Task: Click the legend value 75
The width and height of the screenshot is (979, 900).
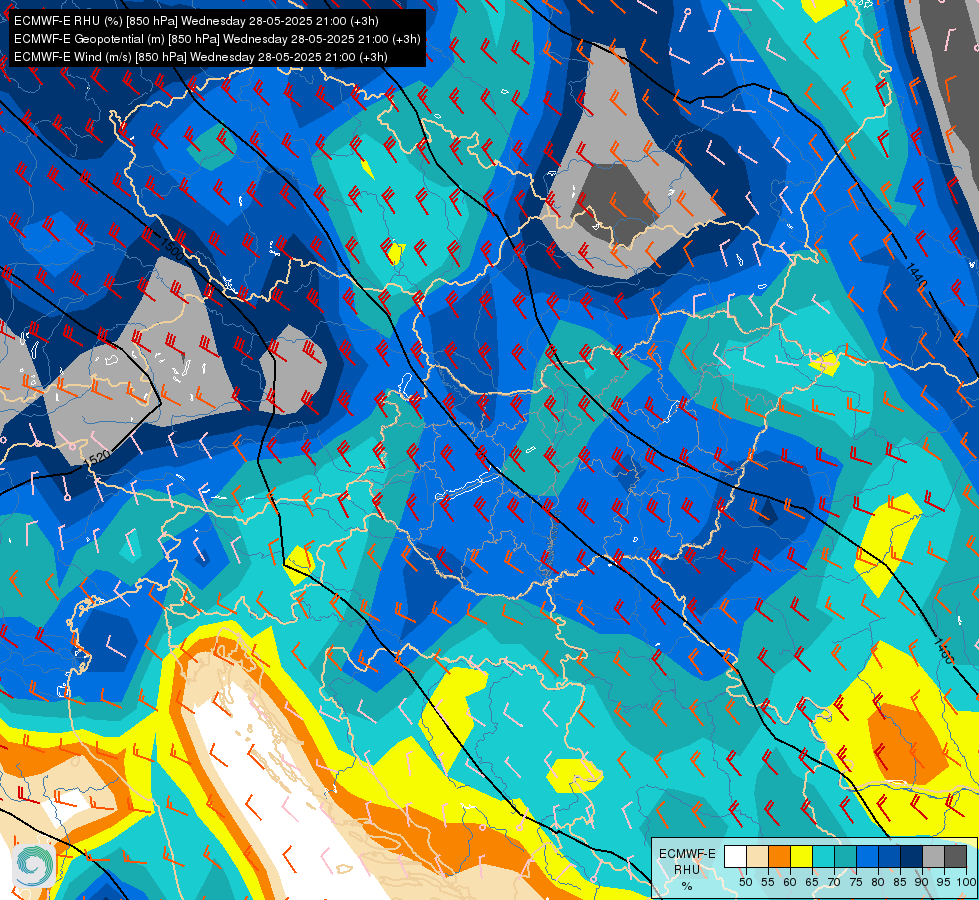Action: coord(856,882)
